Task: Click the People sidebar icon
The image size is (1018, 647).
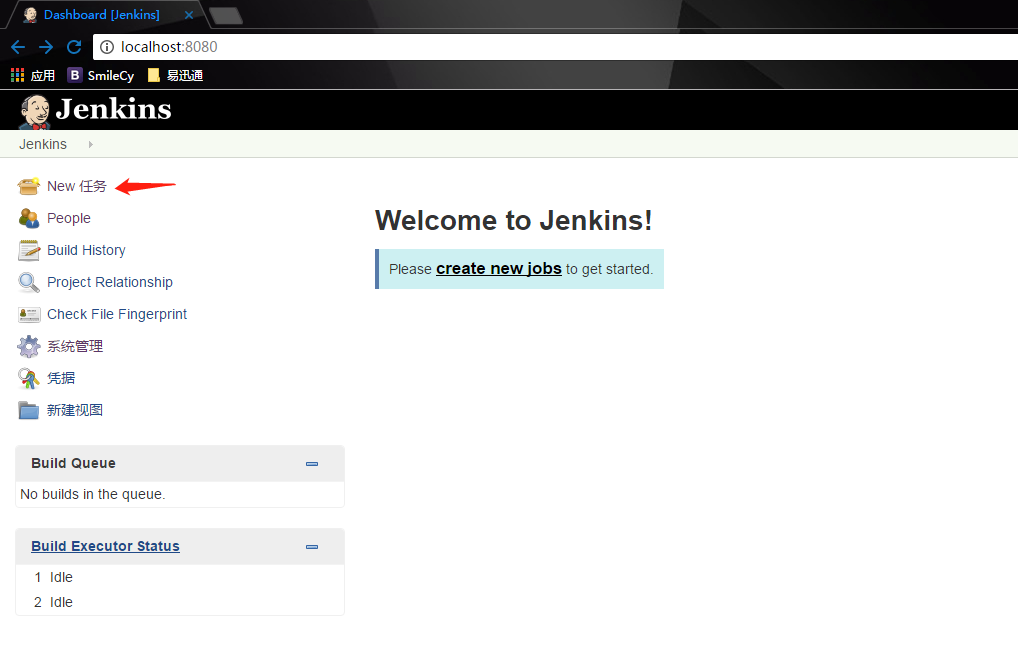Action: click(x=29, y=218)
